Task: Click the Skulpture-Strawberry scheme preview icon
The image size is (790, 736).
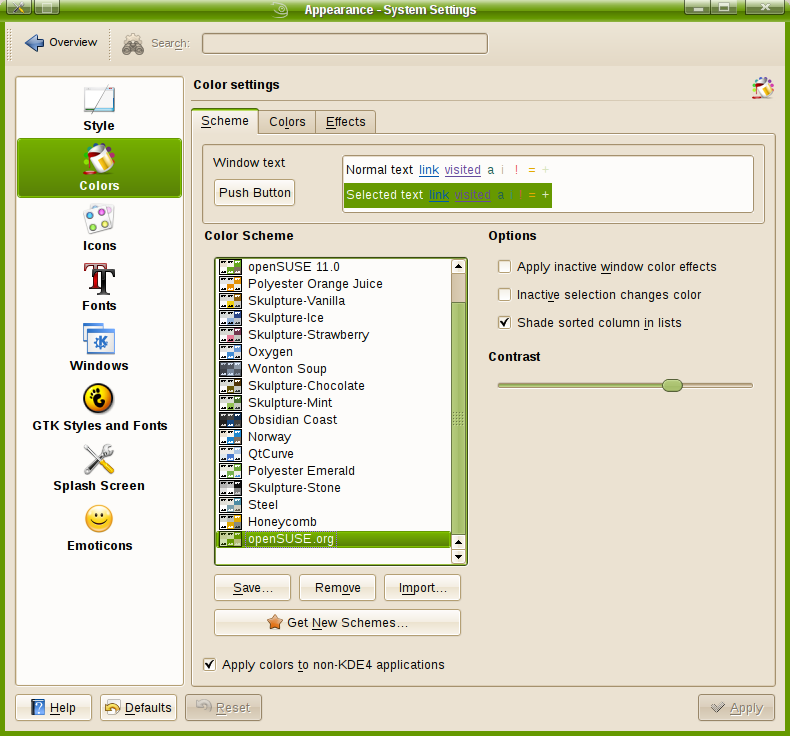Action: (230, 334)
